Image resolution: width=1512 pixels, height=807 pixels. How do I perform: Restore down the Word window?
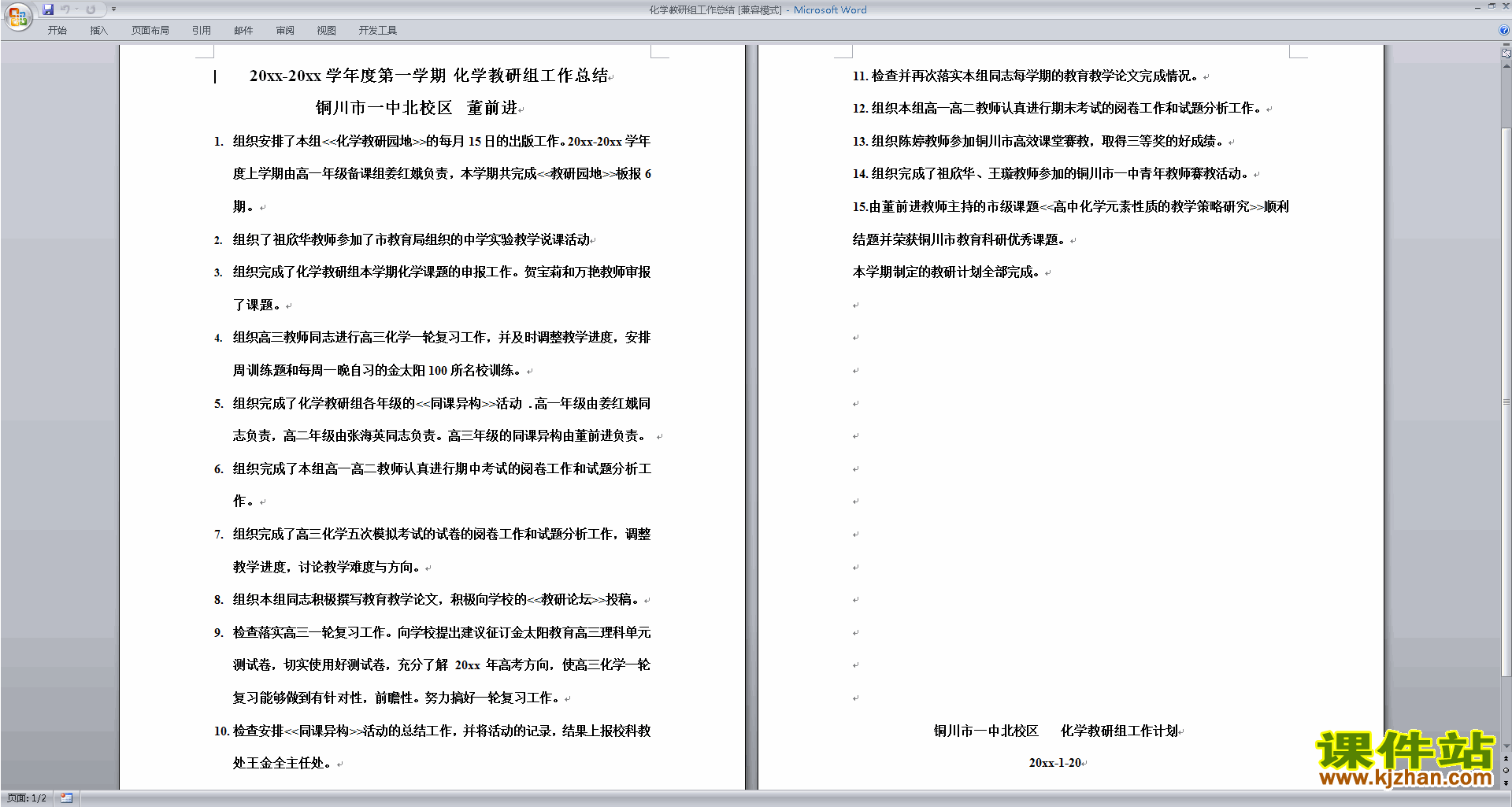[x=1492, y=6]
